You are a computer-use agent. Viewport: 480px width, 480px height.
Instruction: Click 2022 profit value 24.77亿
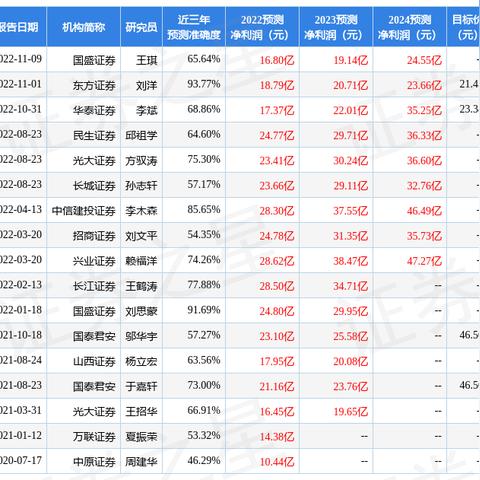[277, 136]
